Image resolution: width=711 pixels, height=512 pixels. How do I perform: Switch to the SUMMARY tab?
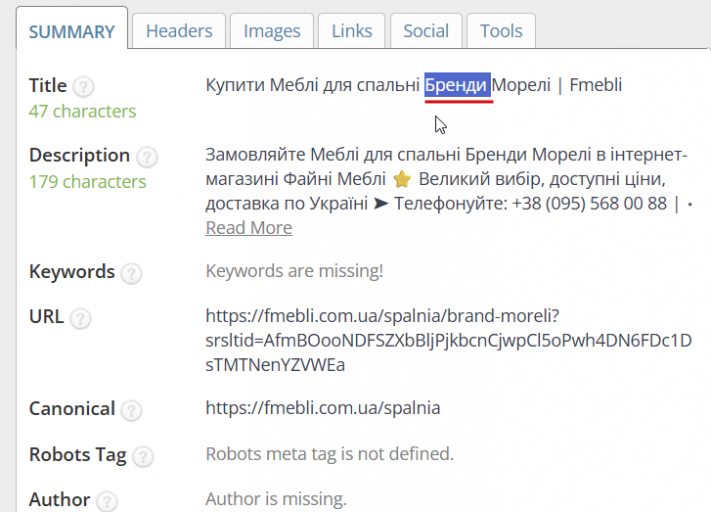(x=72, y=29)
